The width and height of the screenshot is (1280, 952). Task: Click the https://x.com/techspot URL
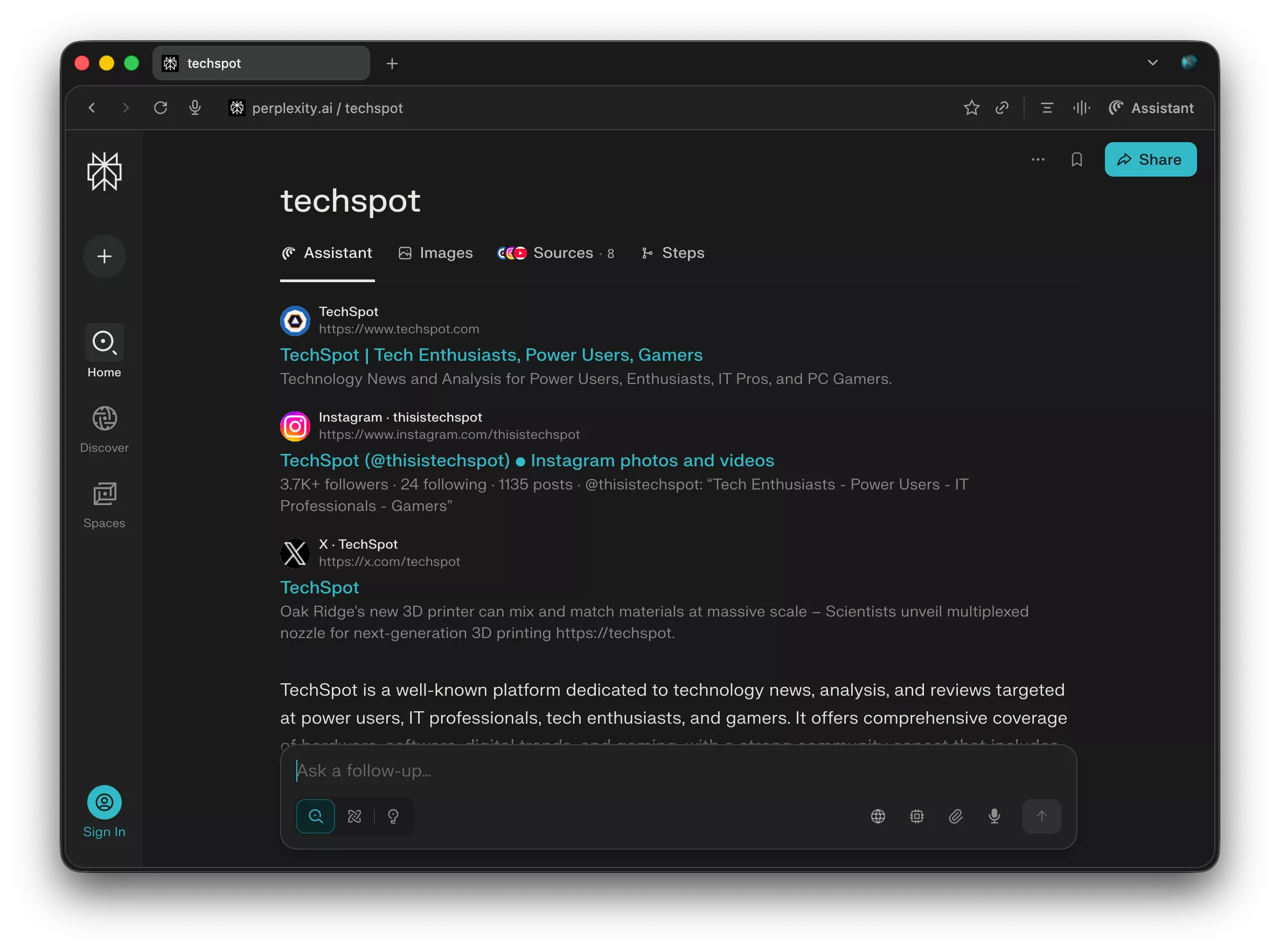pyautogui.click(x=389, y=561)
